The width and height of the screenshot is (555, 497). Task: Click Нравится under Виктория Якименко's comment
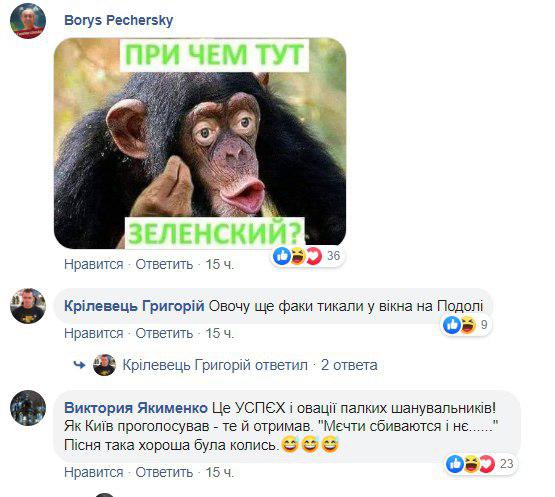[x=94, y=472]
